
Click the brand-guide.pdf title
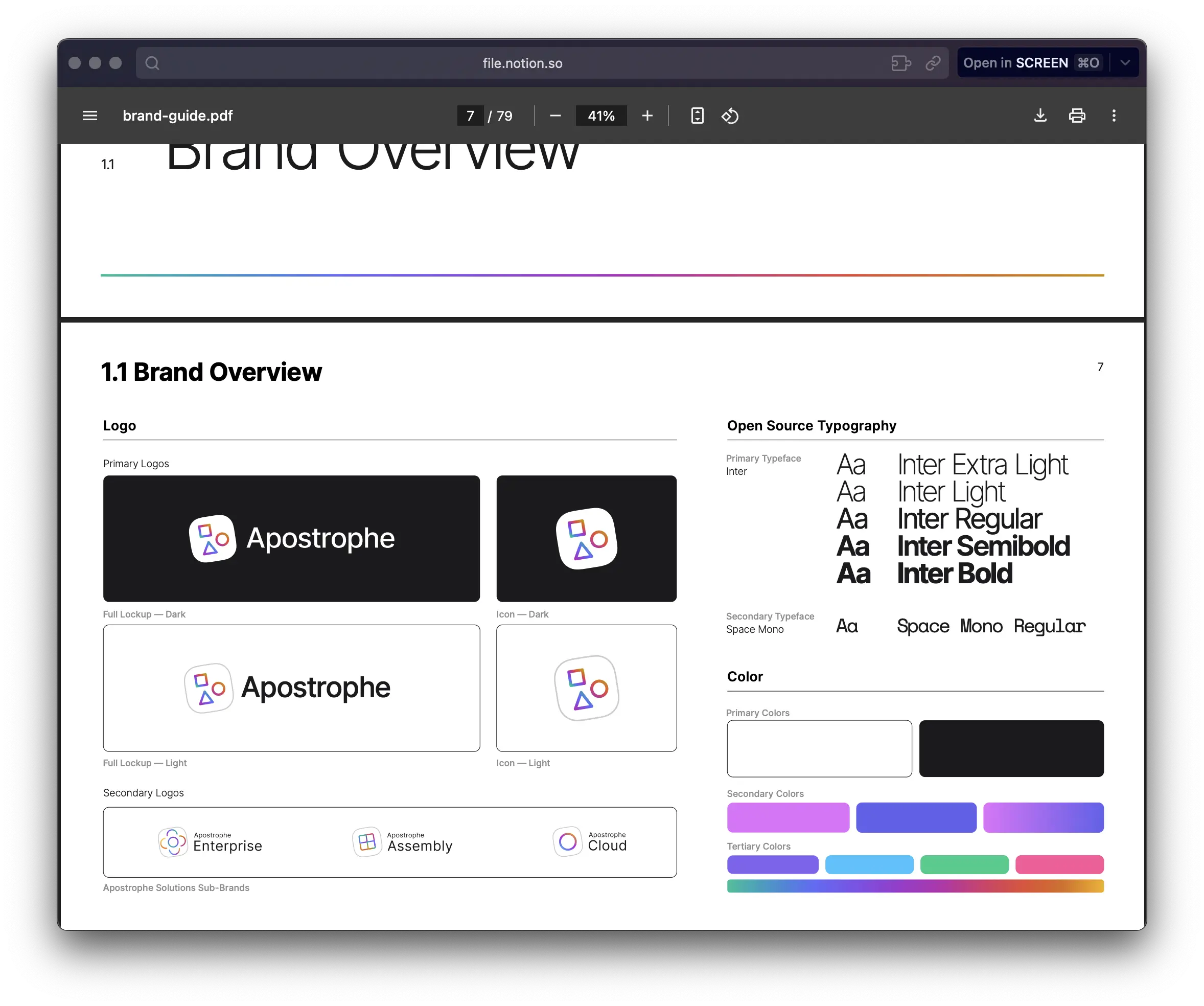pyautogui.click(x=178, y=116)
